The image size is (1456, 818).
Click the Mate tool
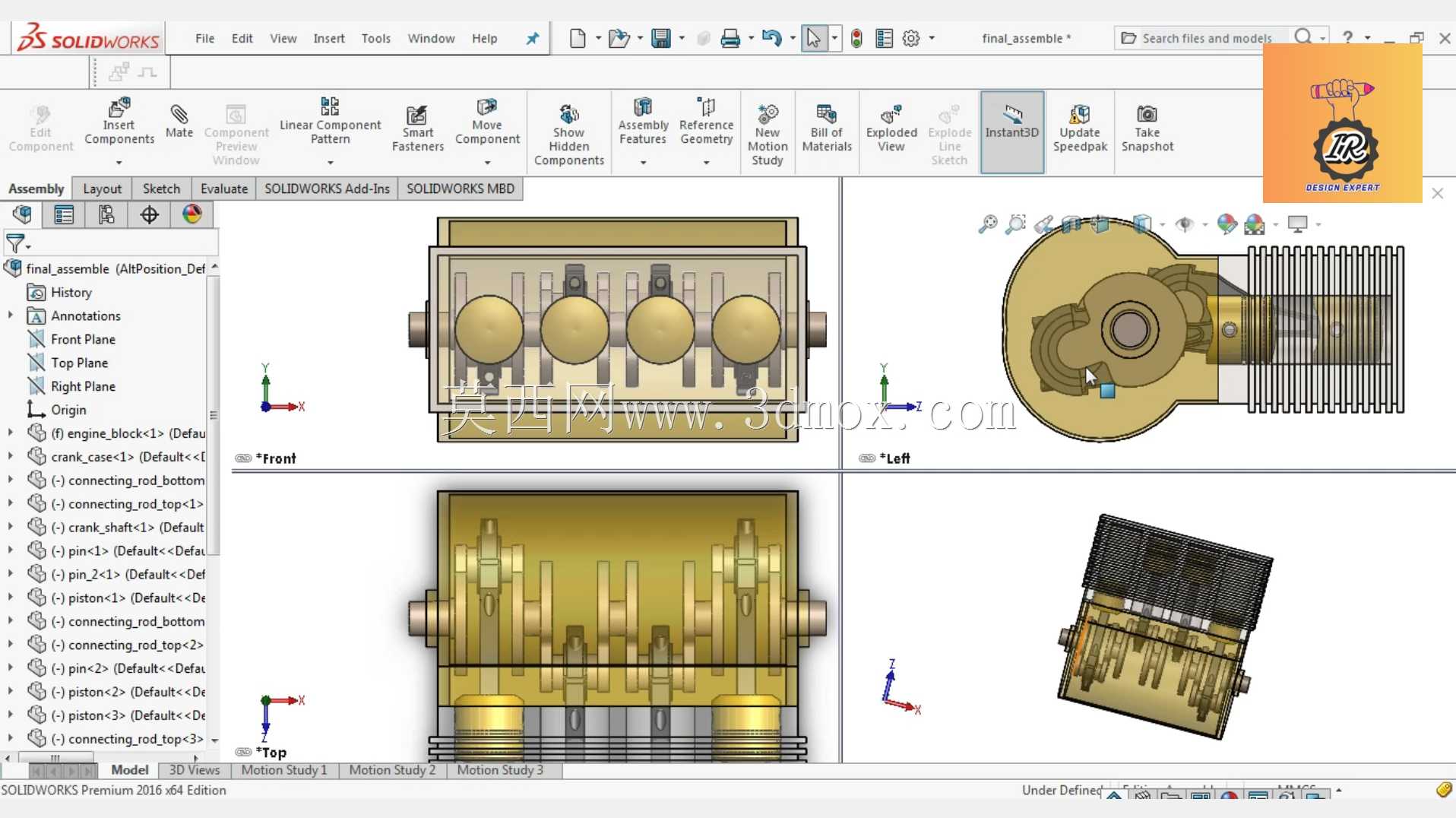[179, 122]
